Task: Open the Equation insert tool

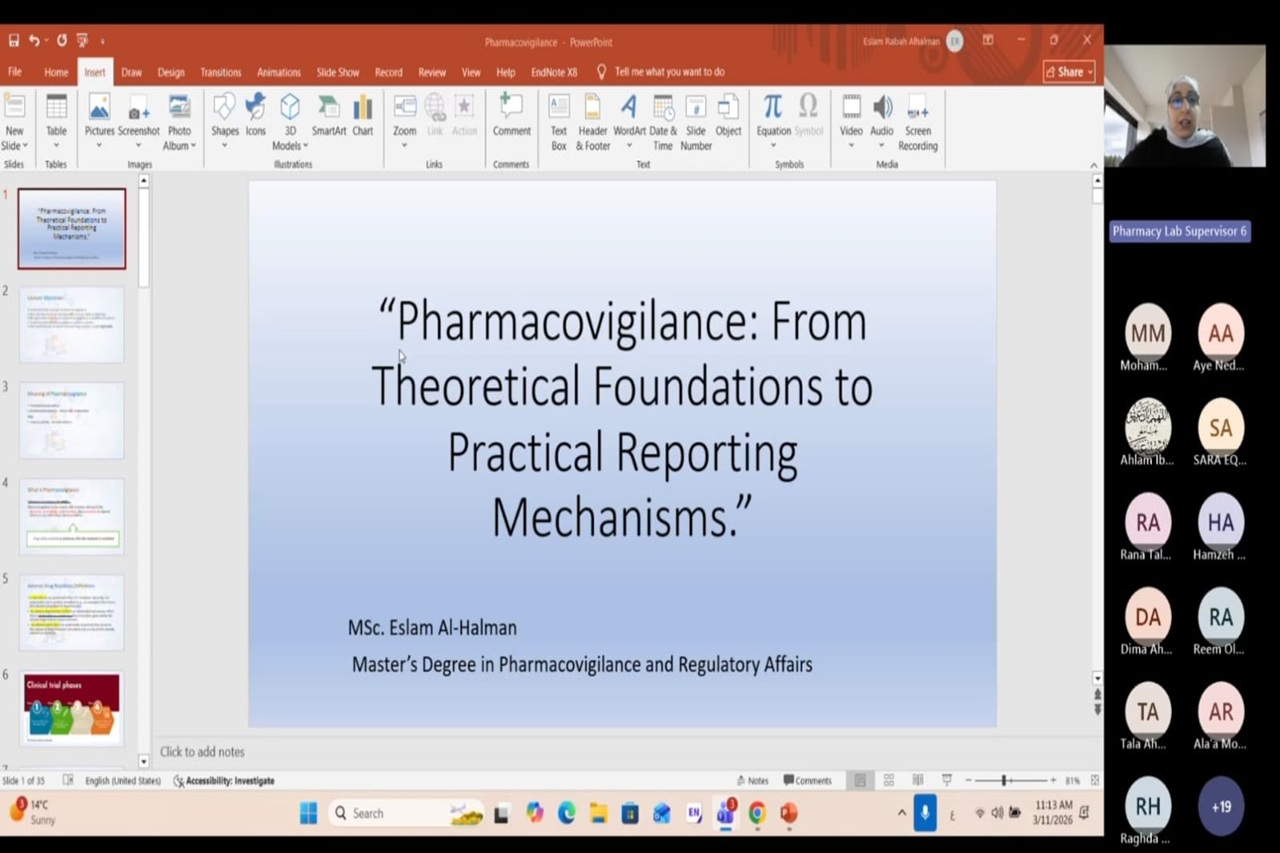Action: [x=773, y=116]
